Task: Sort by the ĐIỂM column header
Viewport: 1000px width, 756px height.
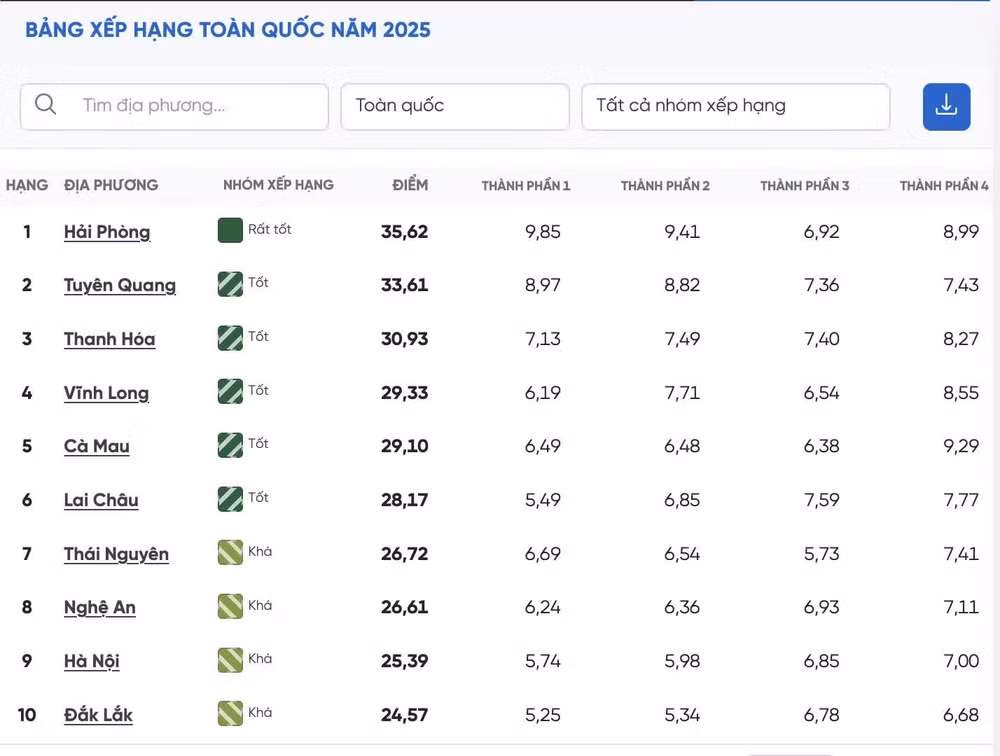Action: pyautogui.click(x=410, y=185)
